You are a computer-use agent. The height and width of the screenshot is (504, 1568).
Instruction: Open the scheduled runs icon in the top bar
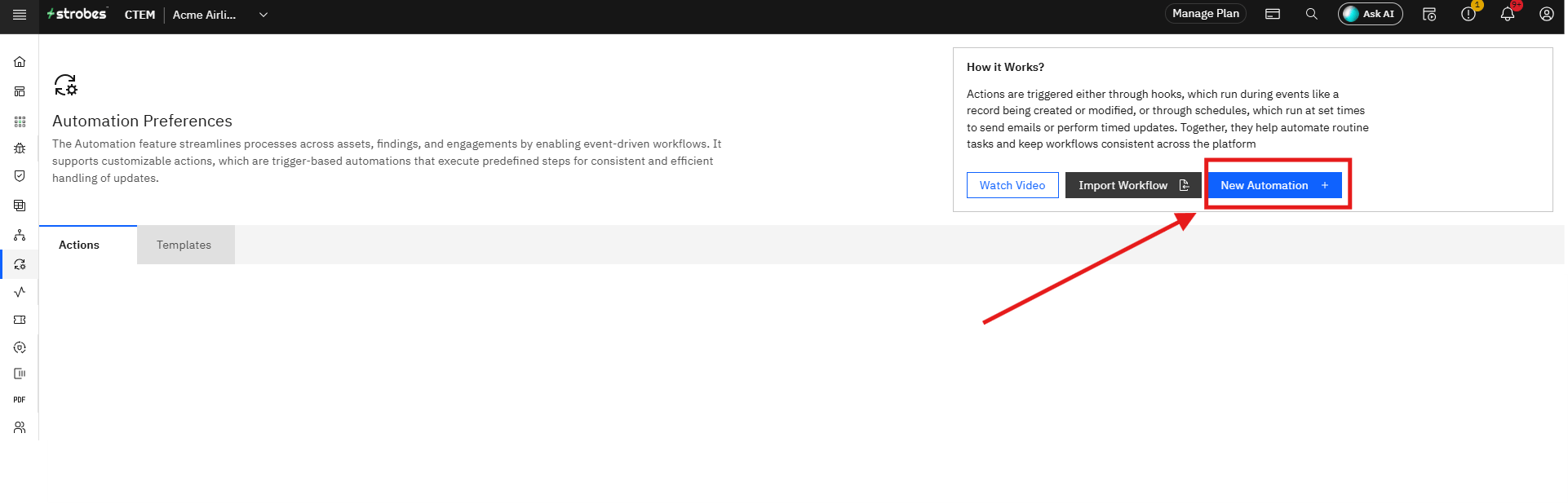pos(1429,14)
